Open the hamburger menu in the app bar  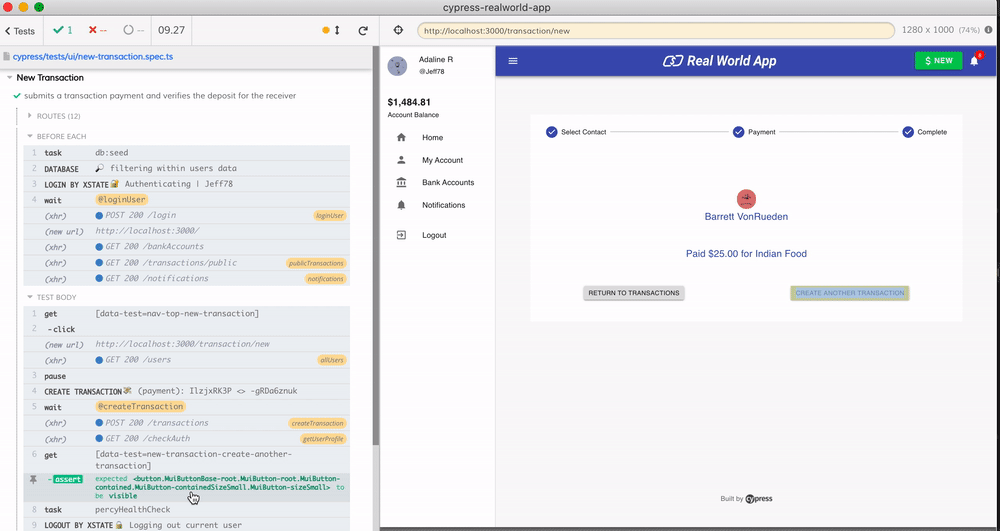tap(513, 61)
